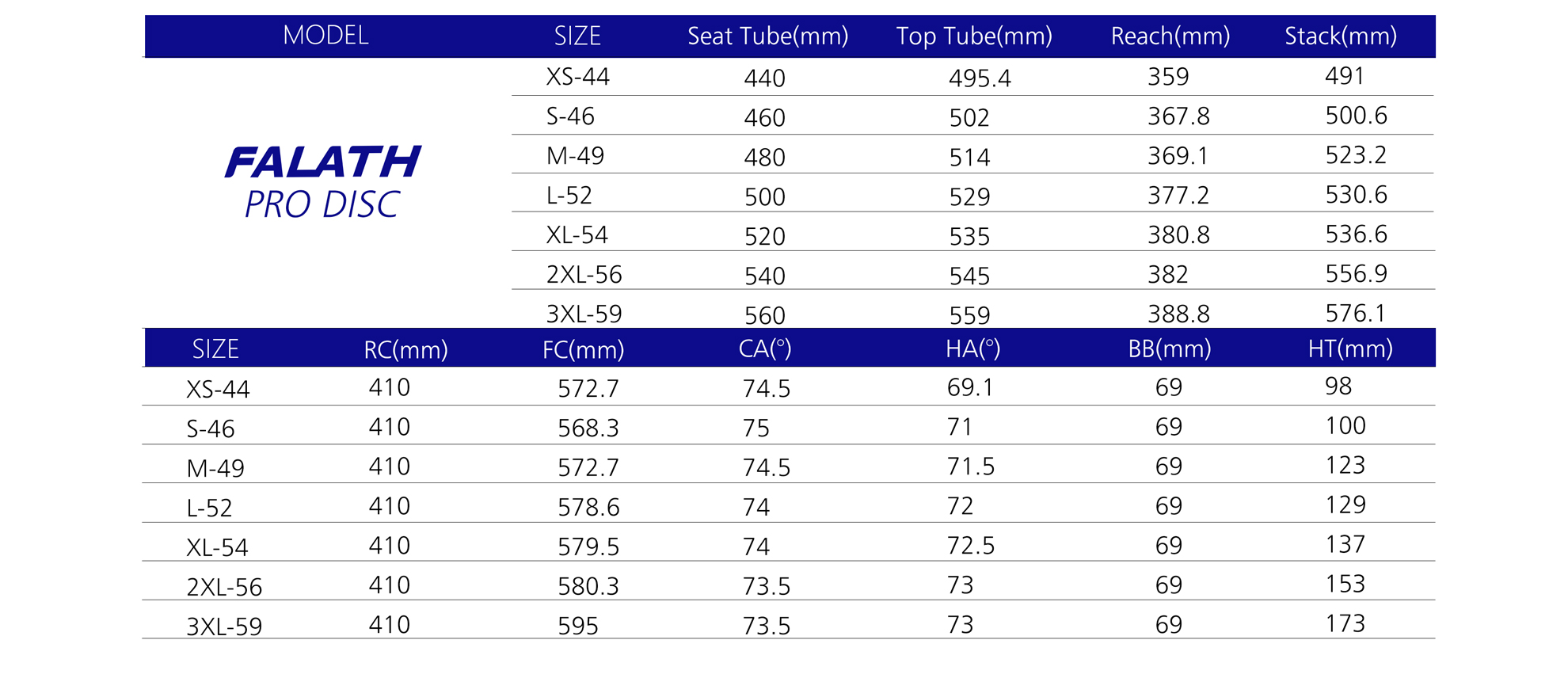Select the 495.4 top tube value
Viewport: 1568px width, 697px height.
980,78
